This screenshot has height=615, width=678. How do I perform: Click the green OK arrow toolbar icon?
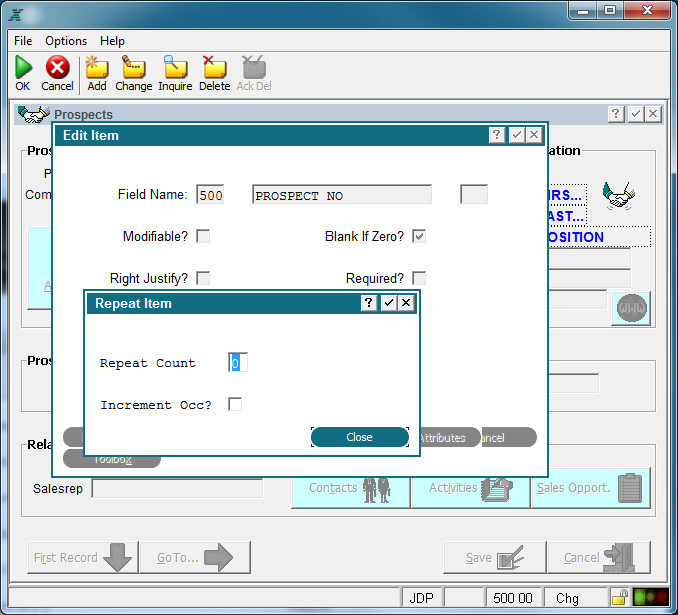tap(23, 67)
